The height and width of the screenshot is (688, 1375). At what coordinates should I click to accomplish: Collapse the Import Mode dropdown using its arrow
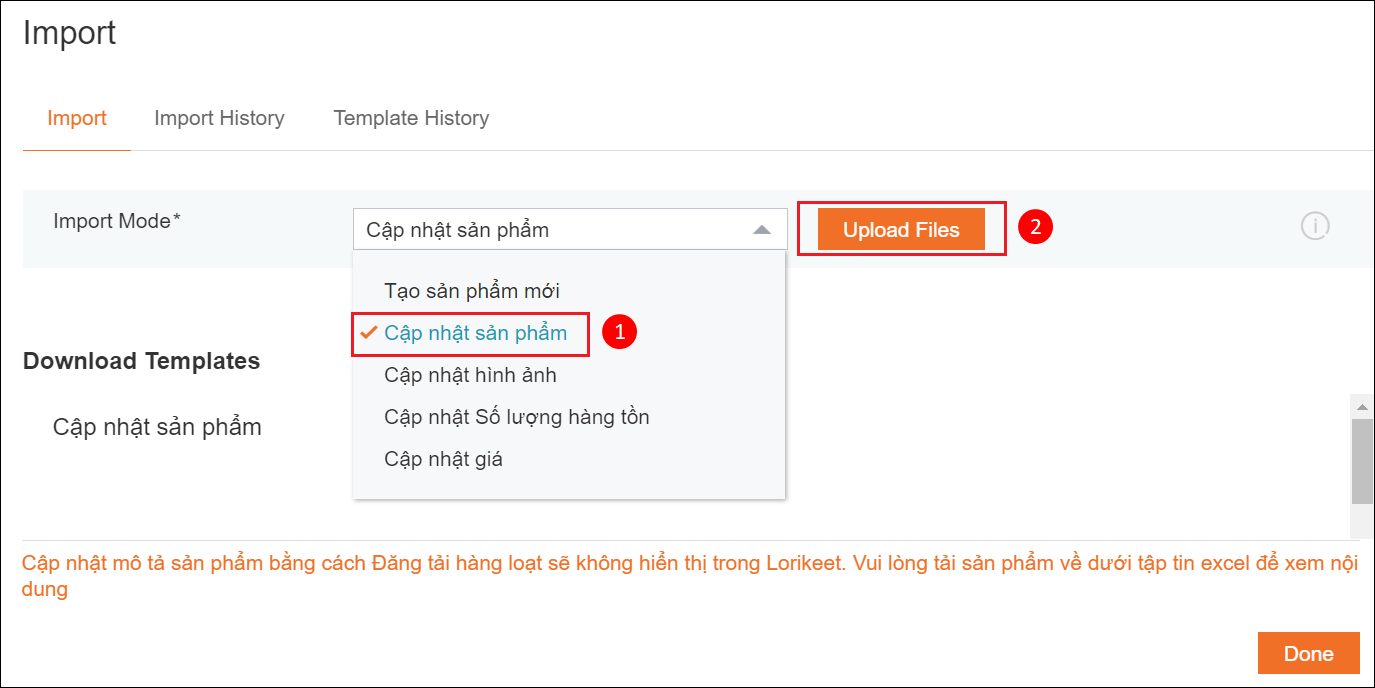pyautogui.click(x=762, y=230)
